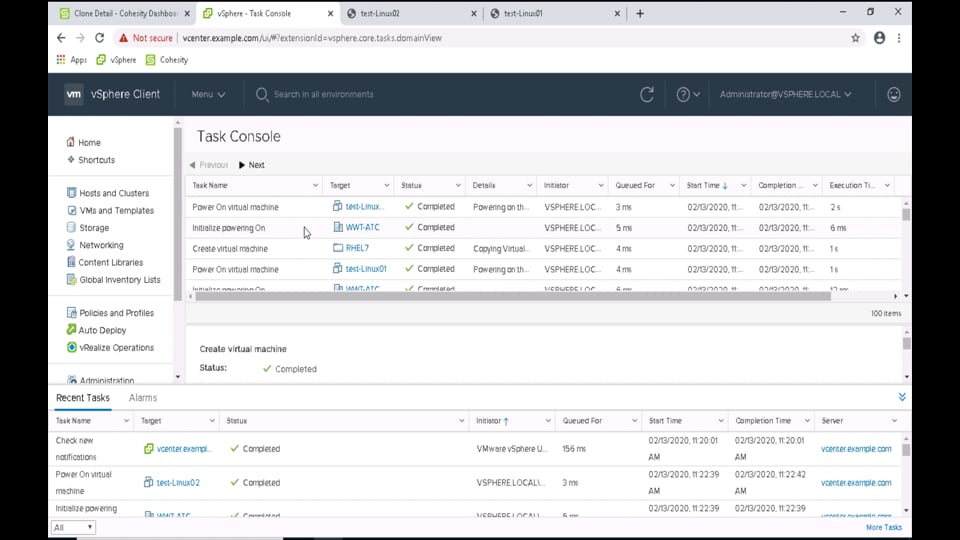Open vcenter.example.com server link for Power On task

point(856,482)
